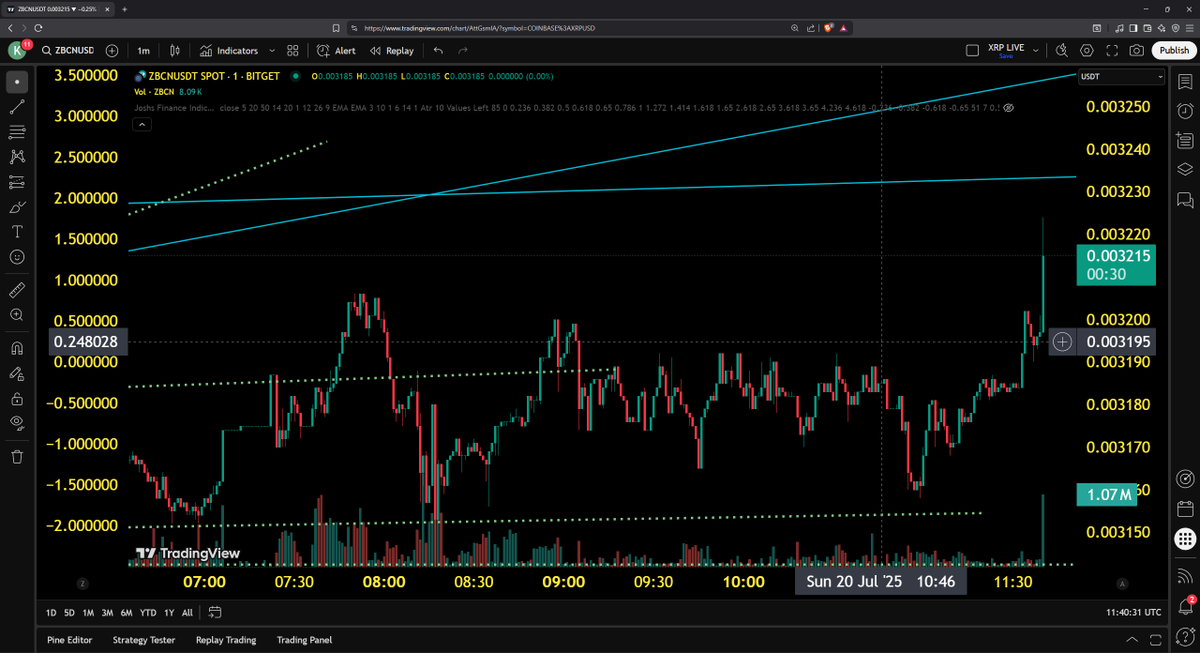
Task: Toggle hide all drawings eye icon
Action: 17,423
